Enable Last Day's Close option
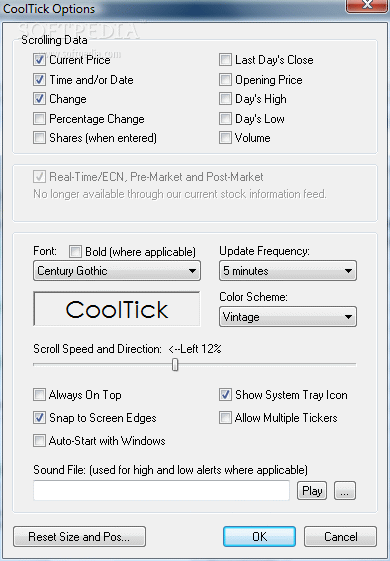 click(225, 60)
